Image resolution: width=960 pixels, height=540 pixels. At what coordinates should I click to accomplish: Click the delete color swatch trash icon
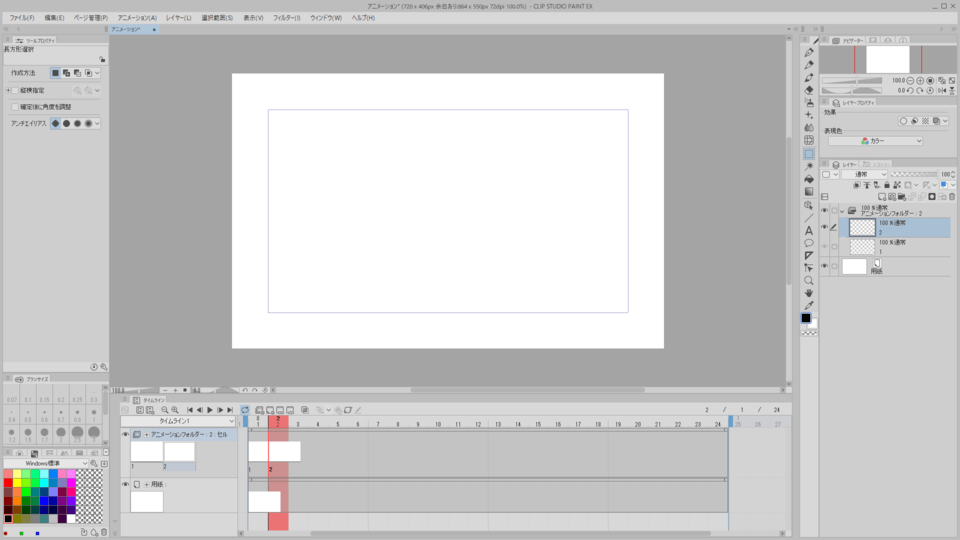(x=104, y=533)
